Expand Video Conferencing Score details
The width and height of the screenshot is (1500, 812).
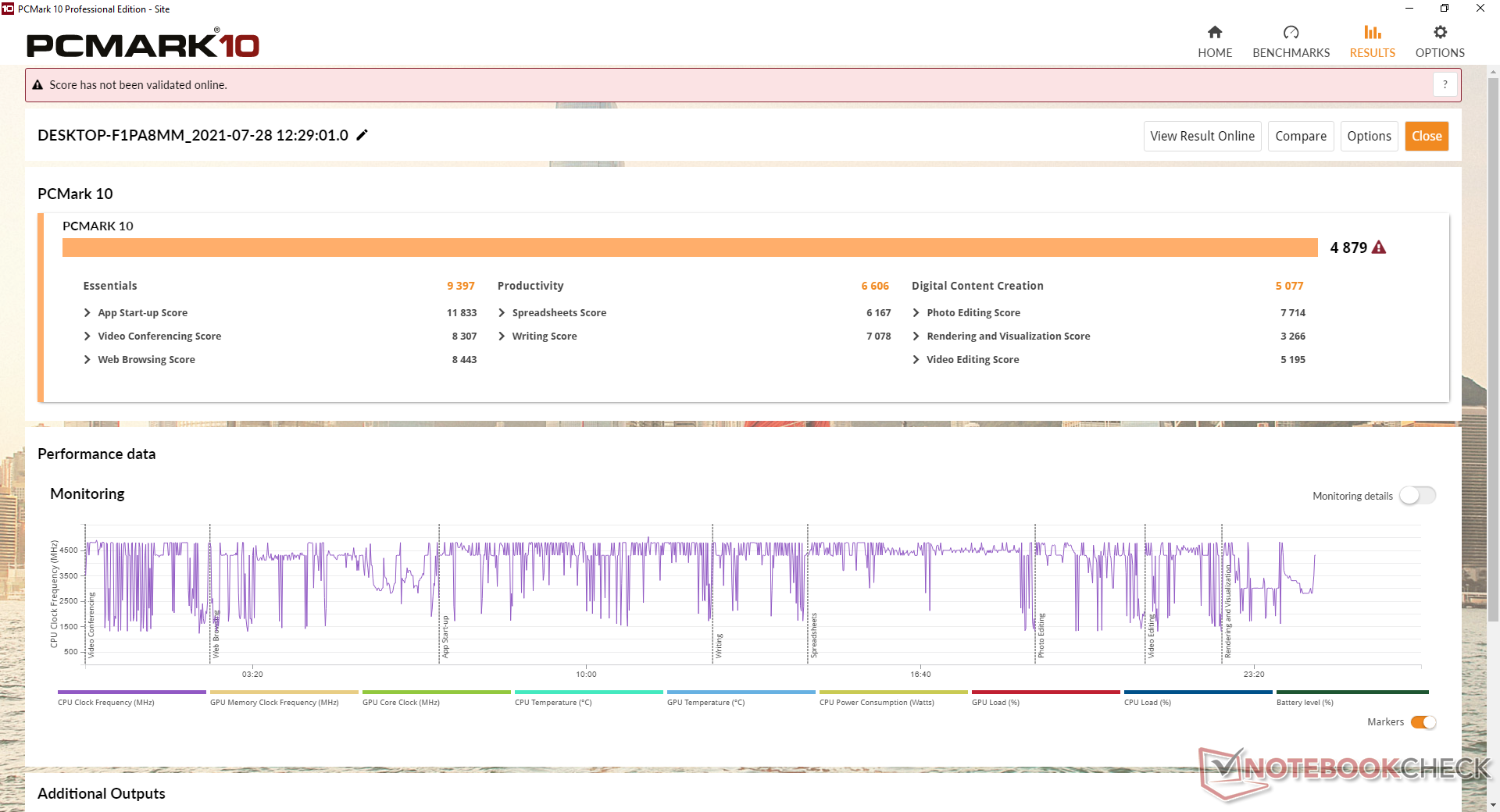coord(87,336)
